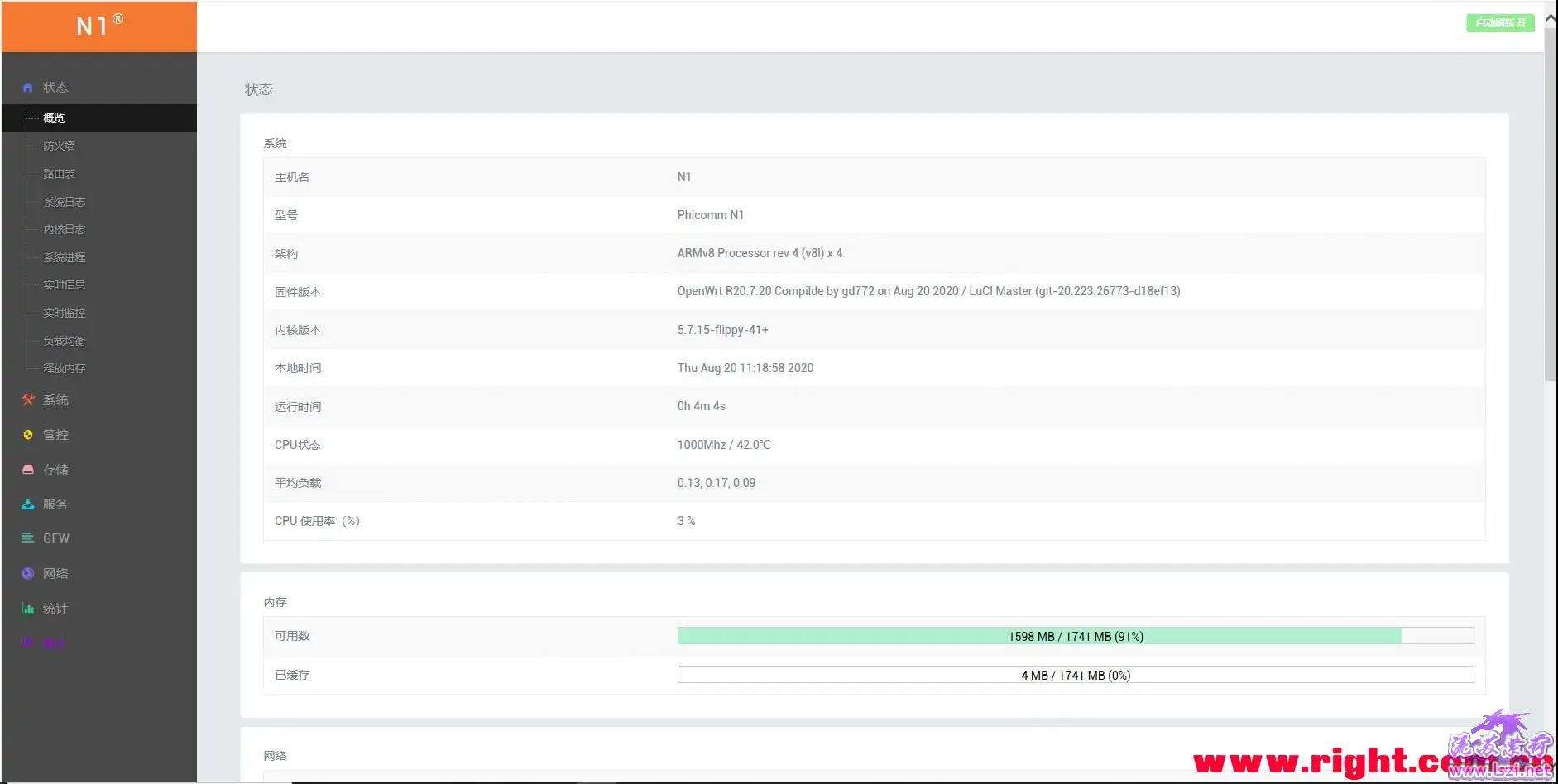Click the 网络 section title in the content area

tap(275, 756)
